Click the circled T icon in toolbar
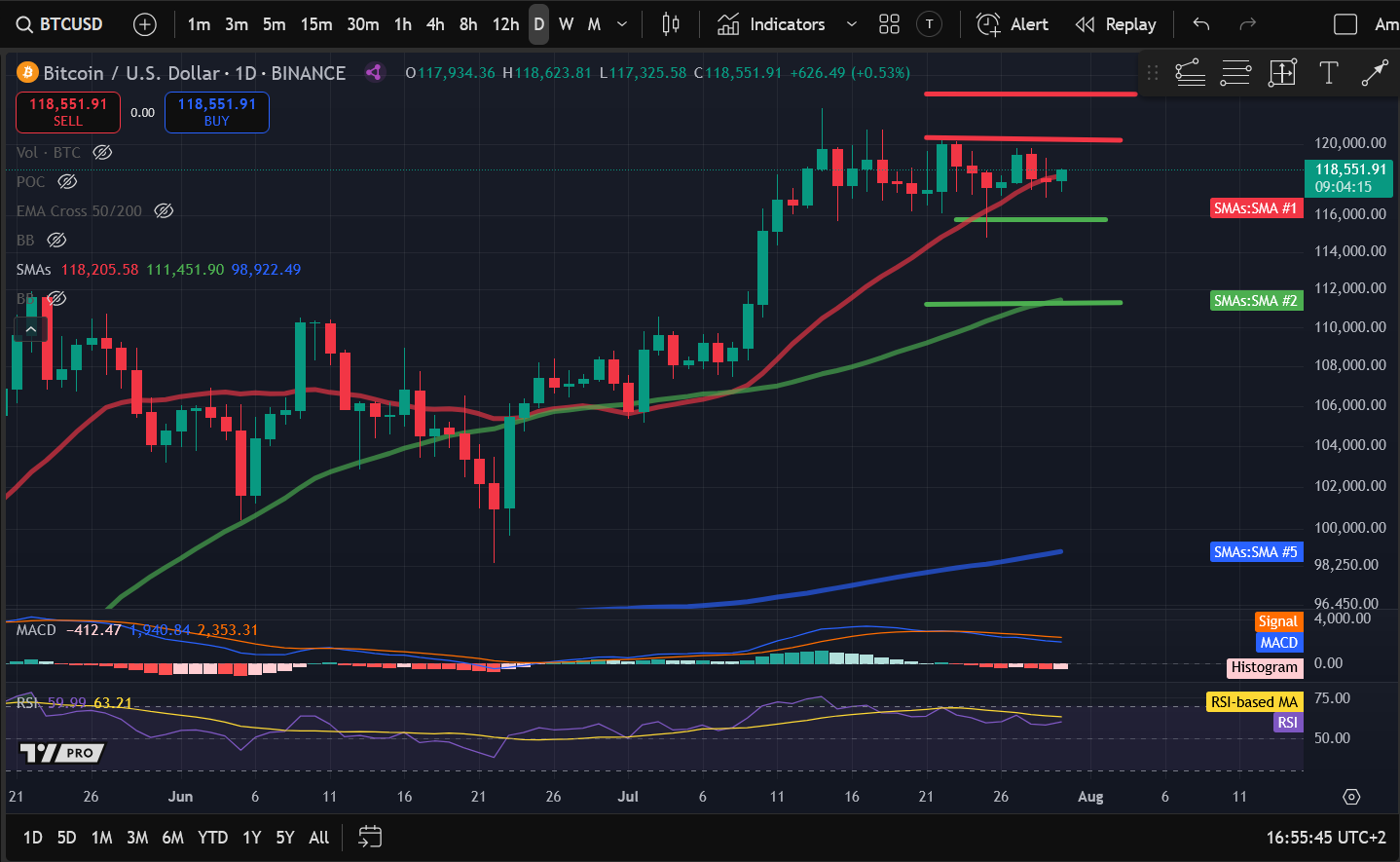Screen dimensions: 1400x862 930,24
